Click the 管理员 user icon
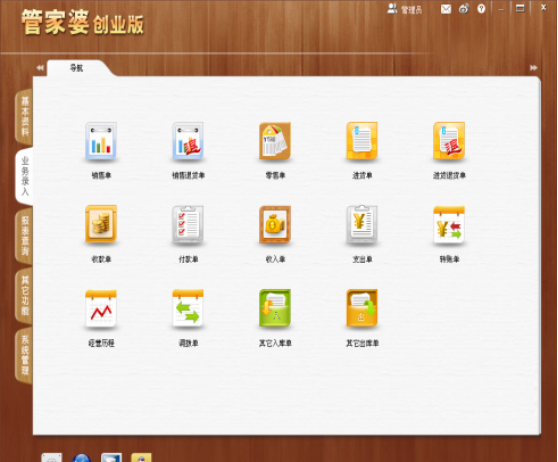The width and height of the screenshot is (558, 462). tap(392, 9)
